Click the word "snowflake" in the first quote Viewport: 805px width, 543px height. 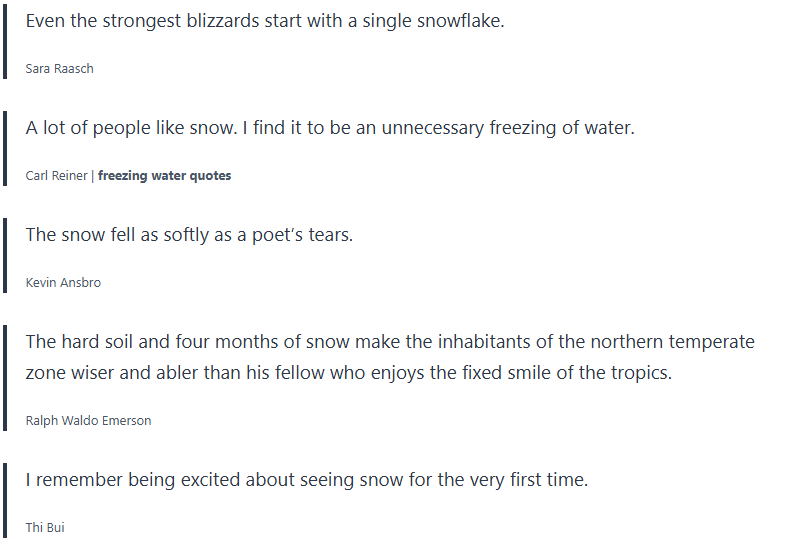click(461, 20)
